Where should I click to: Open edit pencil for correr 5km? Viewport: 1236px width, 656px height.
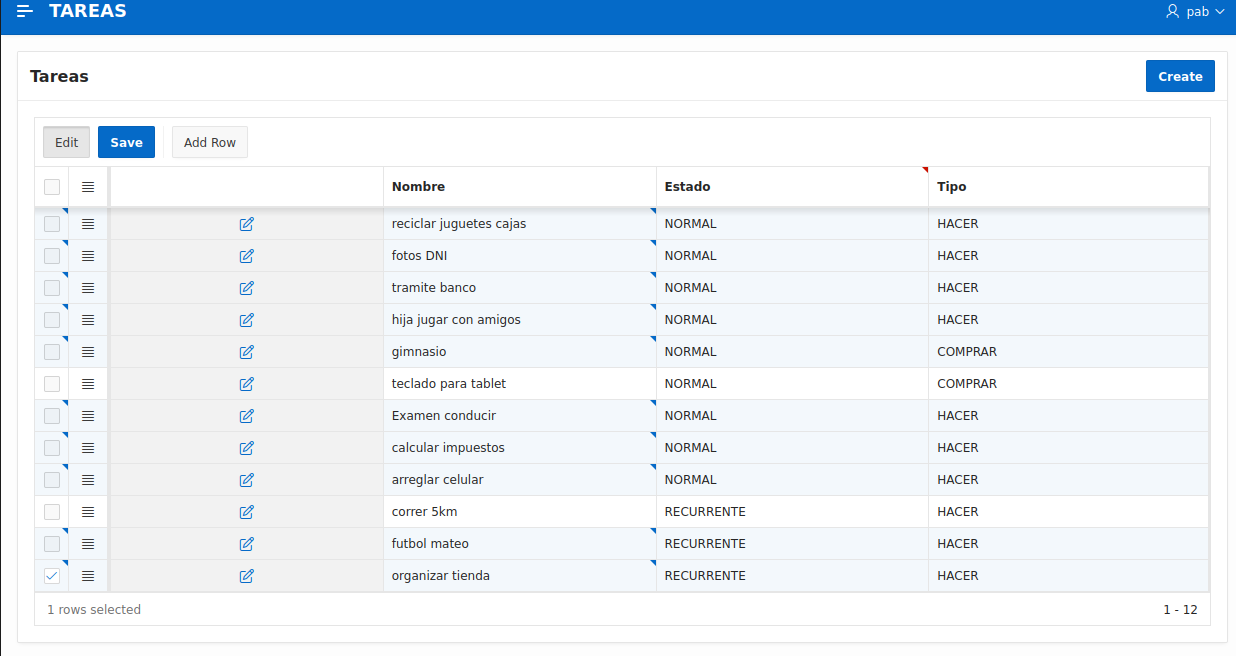(246, 512)
